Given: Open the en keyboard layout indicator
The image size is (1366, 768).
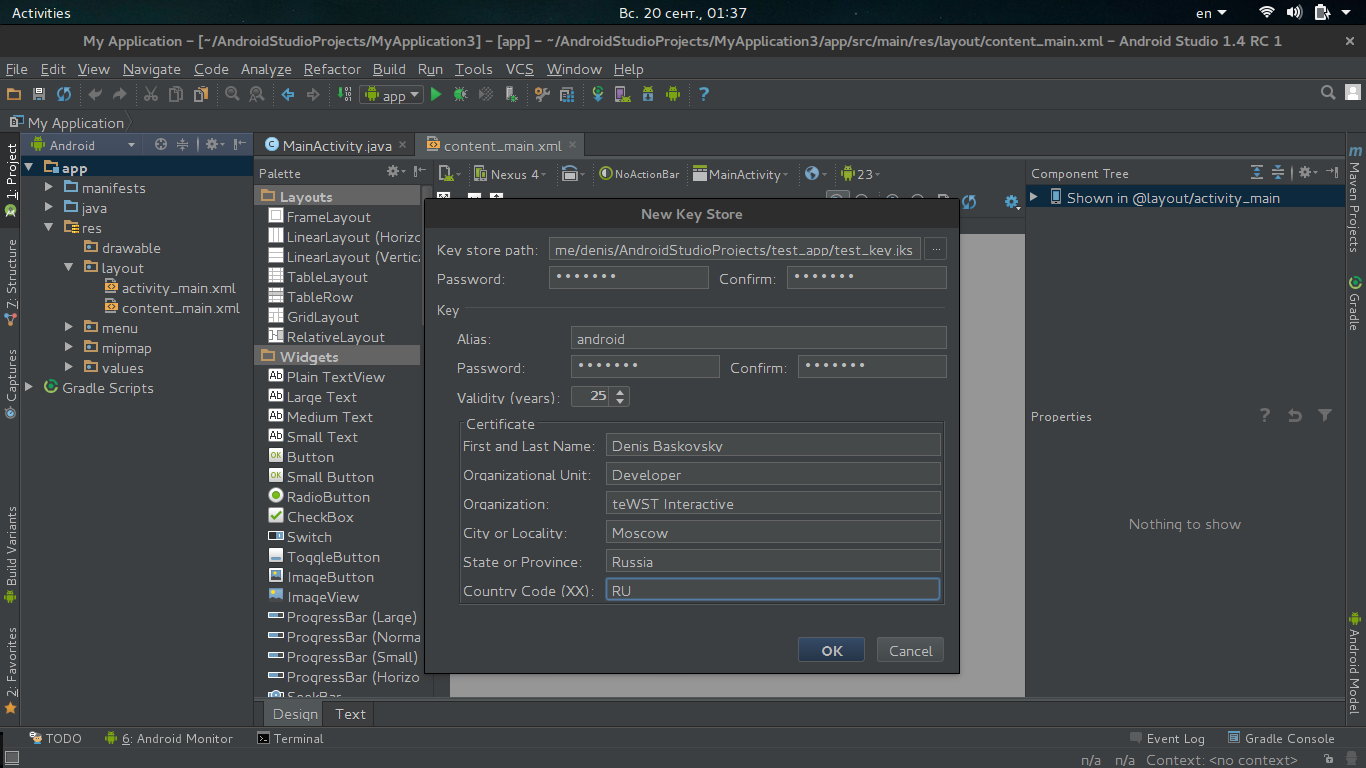Looking at the screenshot, I should click(1209, 13).
